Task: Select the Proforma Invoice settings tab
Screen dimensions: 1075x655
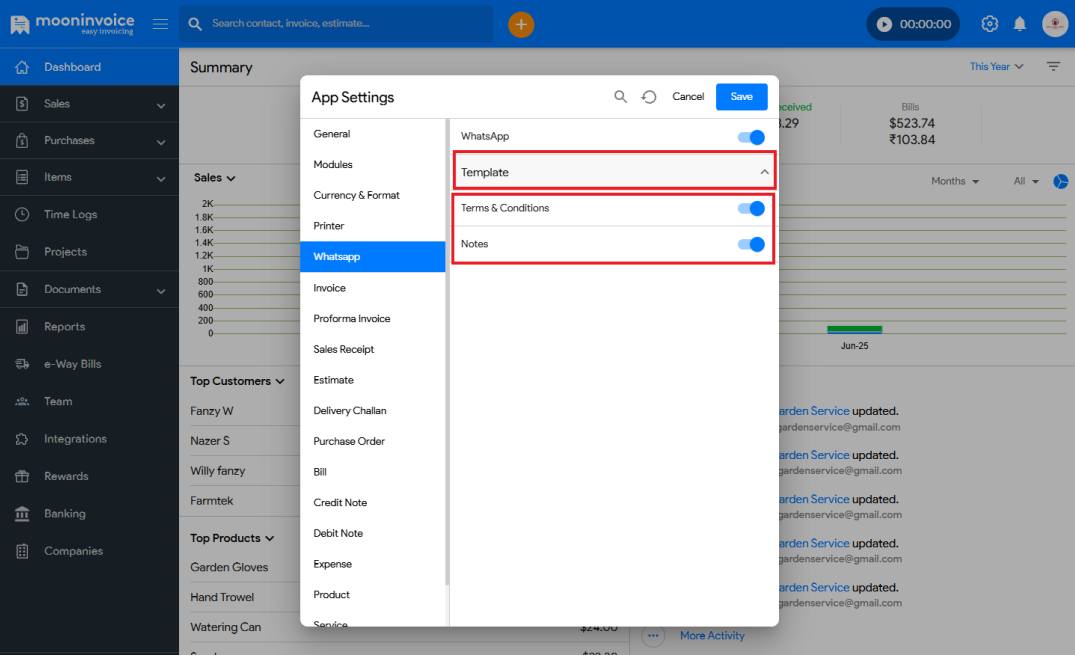Action: click(x=373, y=319)
